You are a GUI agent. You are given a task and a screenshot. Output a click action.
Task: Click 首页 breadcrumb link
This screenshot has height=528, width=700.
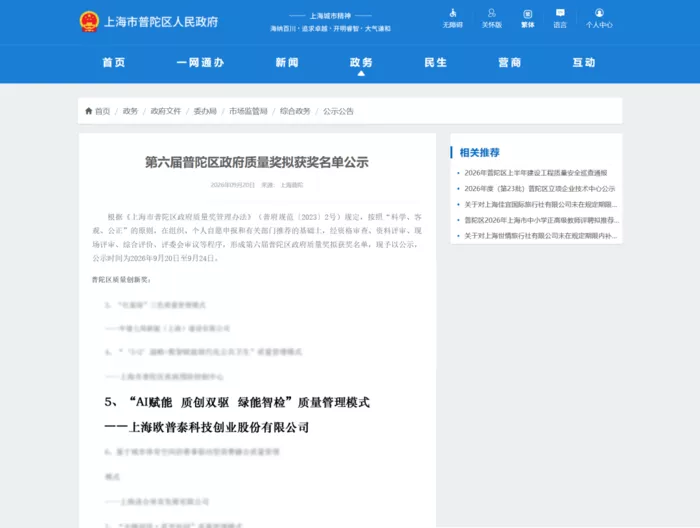pos(102,111)
